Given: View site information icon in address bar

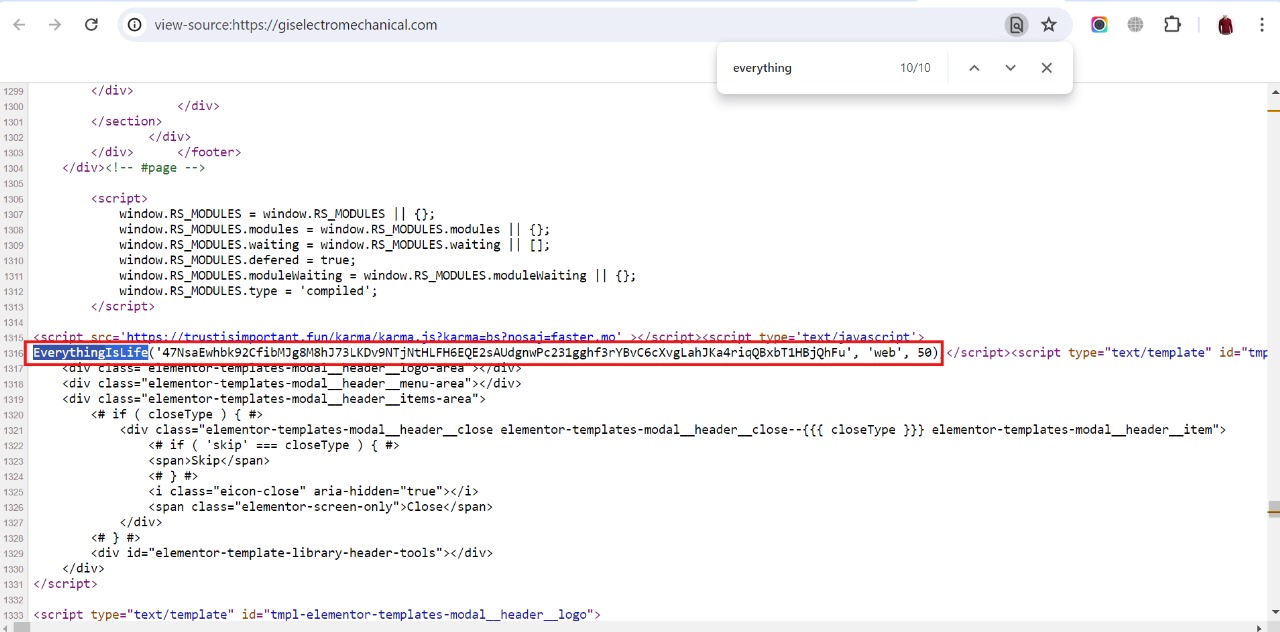Looking at the screenshot, I should tap(135, 25).
